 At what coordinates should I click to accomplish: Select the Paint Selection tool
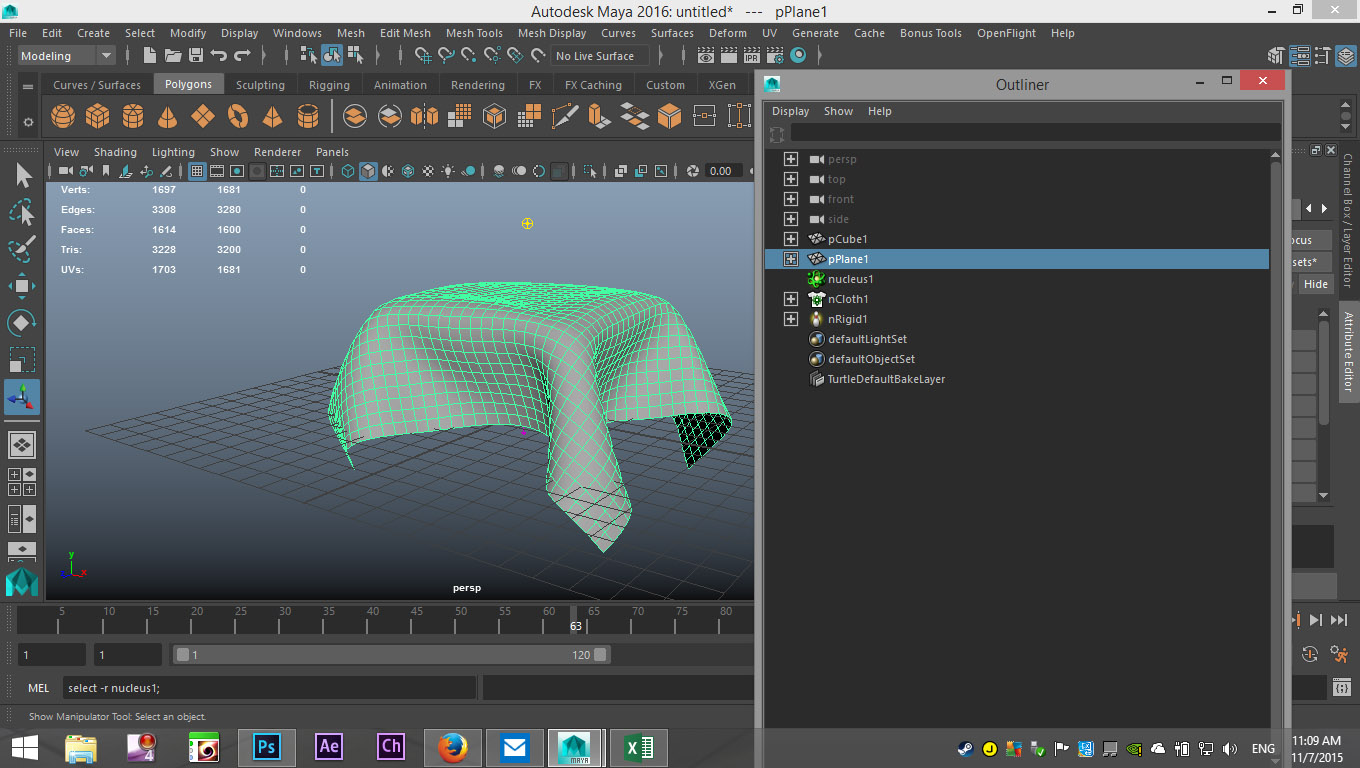point(22,249)
